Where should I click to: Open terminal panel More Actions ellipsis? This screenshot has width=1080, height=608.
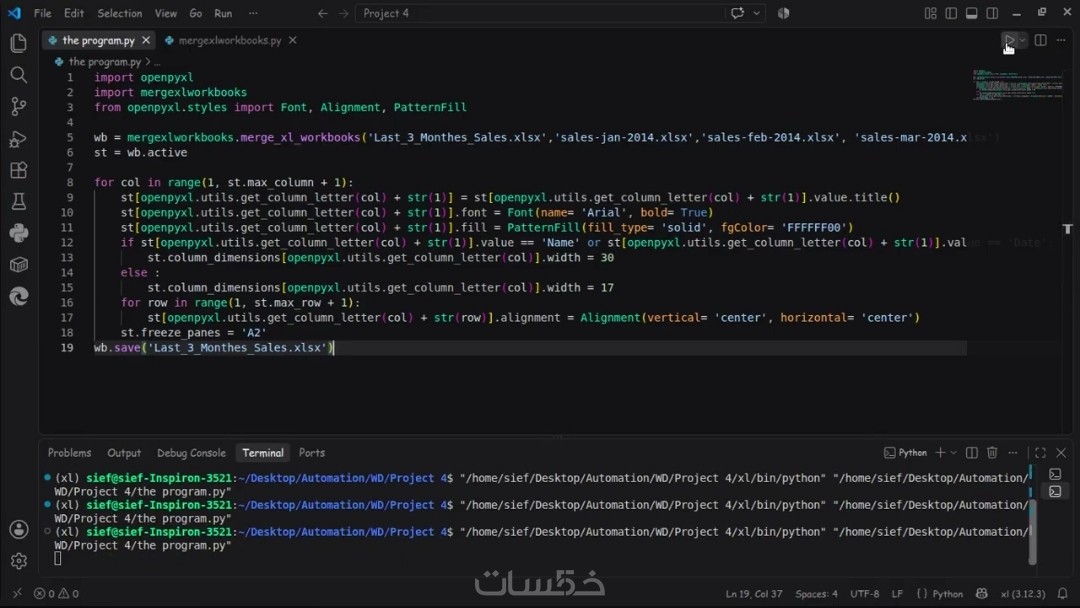pyautogui.click(x=1012, y=452)
